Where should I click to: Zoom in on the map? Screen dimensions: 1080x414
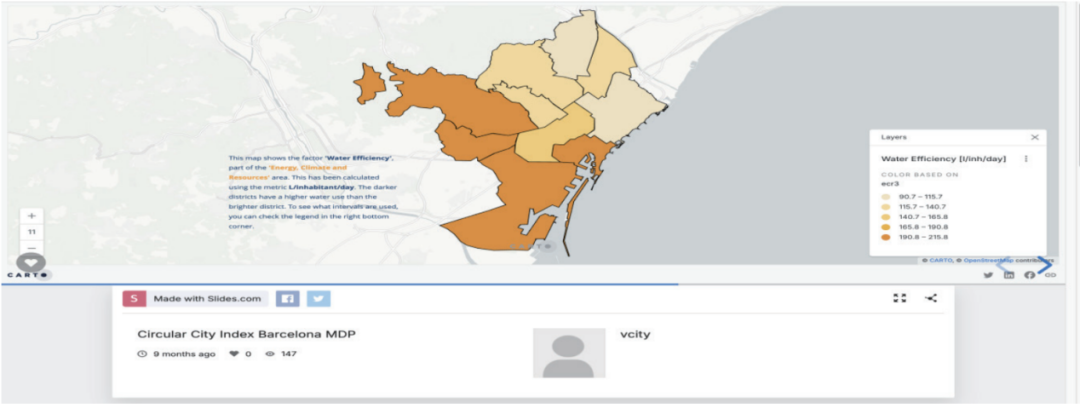(31, 215)
